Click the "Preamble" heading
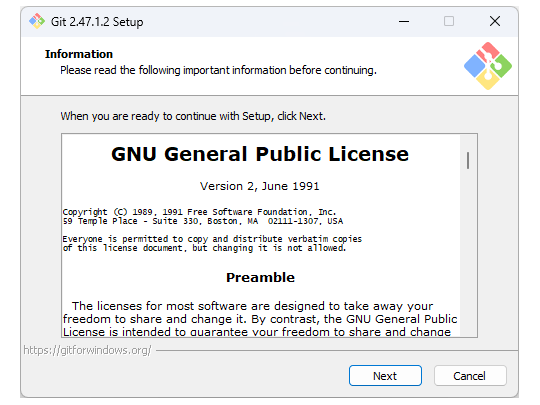The height and width of the screenshot is (405, 540). click(x=260, y=278)
